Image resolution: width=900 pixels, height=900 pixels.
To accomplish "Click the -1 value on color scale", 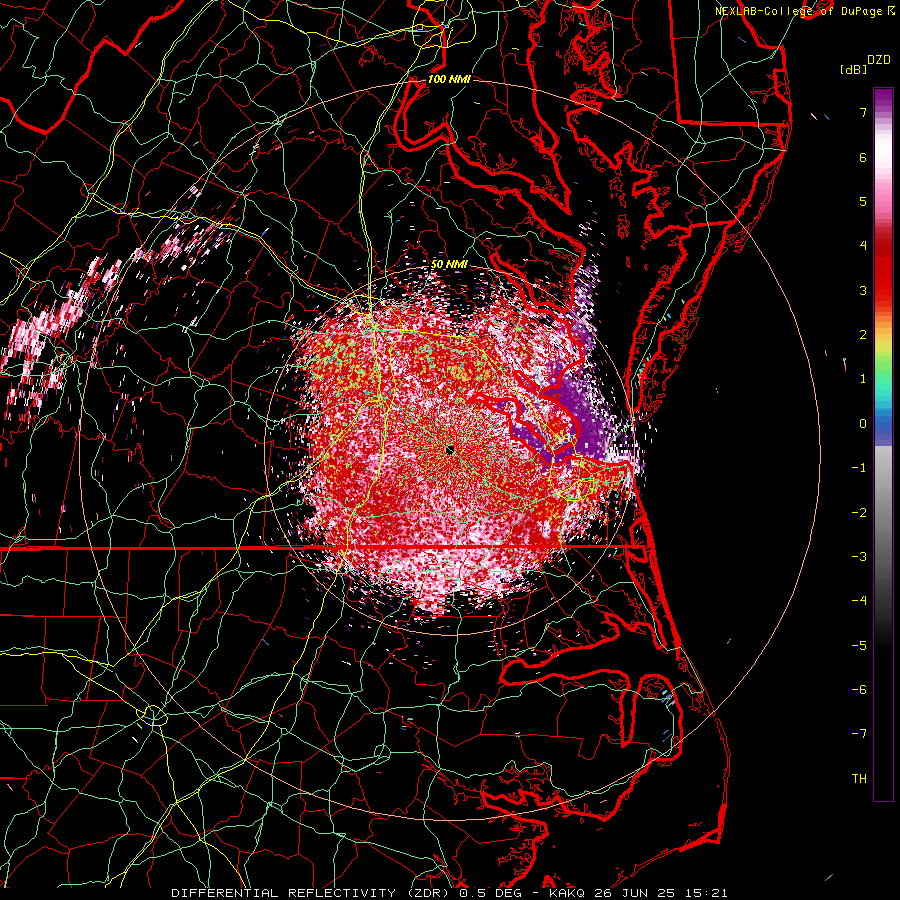I will click(x=859, y=468).
